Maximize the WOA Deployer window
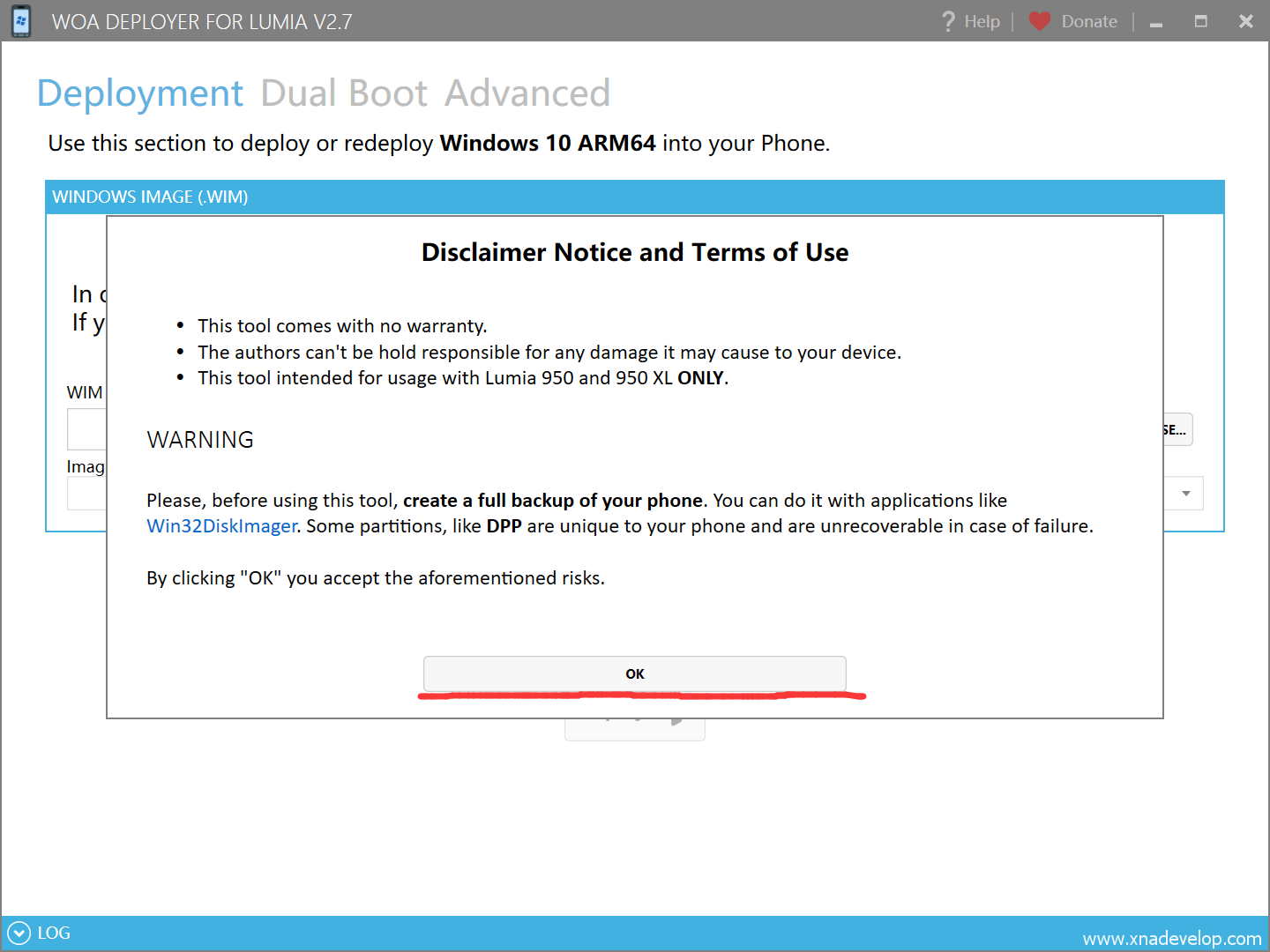 pos(1200,21)
